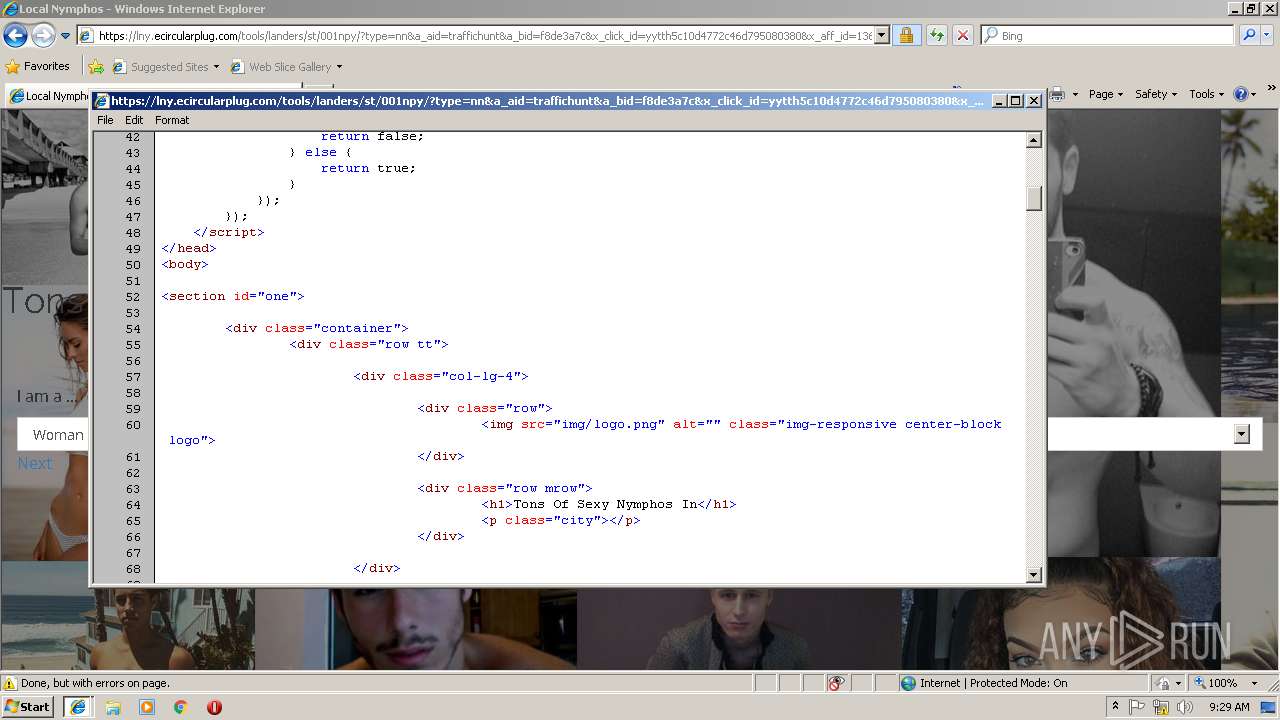Click the network tray icon
This screenshot has width=1280, height=720.
coord(1161,707)
